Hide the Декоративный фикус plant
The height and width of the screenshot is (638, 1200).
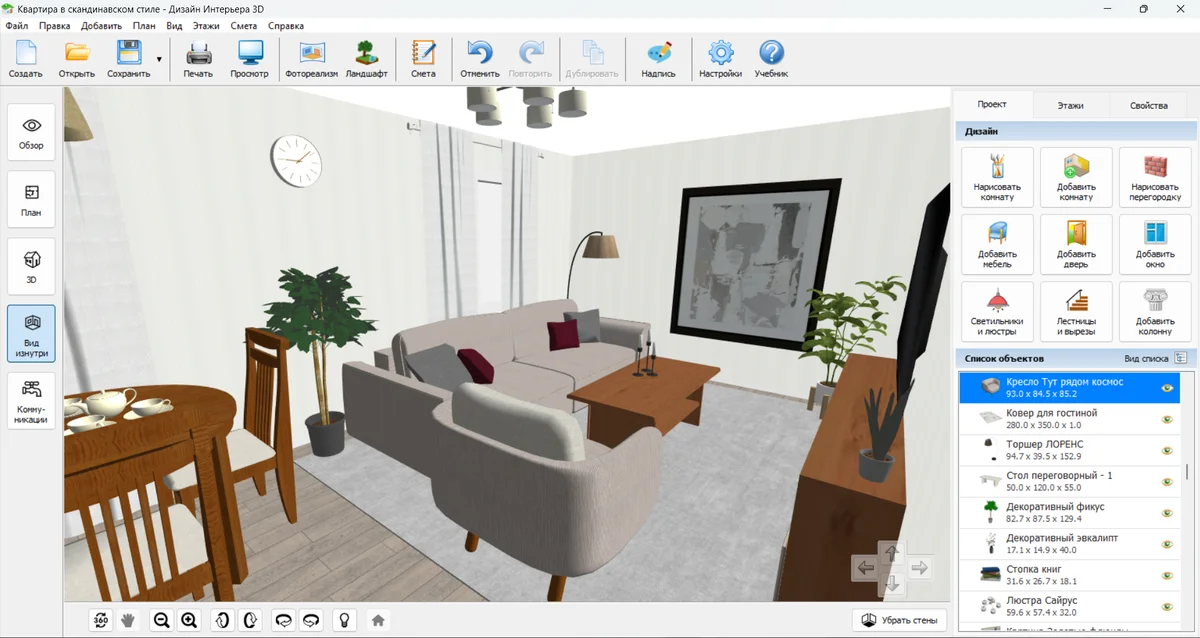click(x=1167, y=513)
